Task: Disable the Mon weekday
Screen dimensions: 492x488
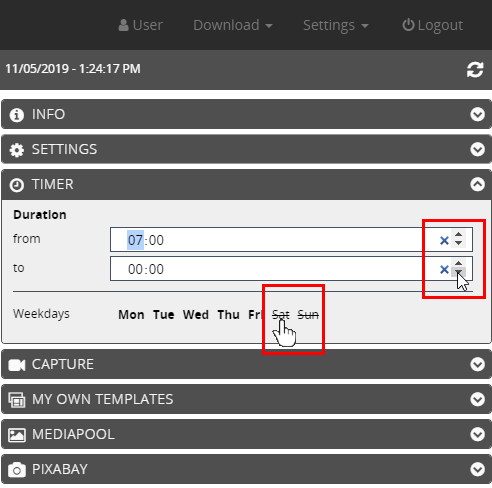Action: click(x=131, y=315)
